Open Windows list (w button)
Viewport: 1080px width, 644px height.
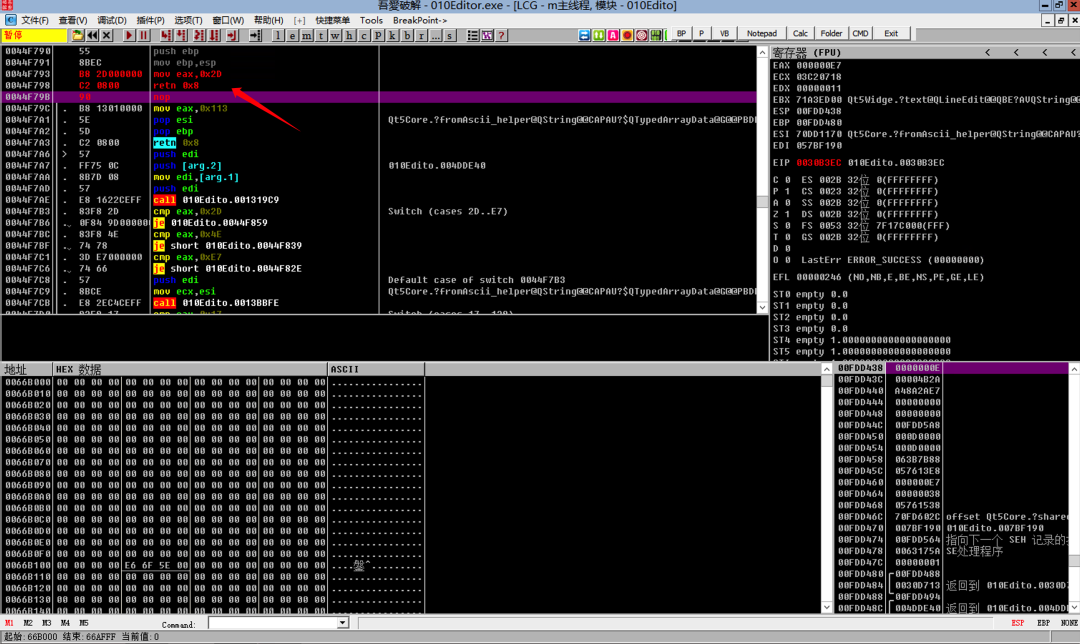point(335,36)
